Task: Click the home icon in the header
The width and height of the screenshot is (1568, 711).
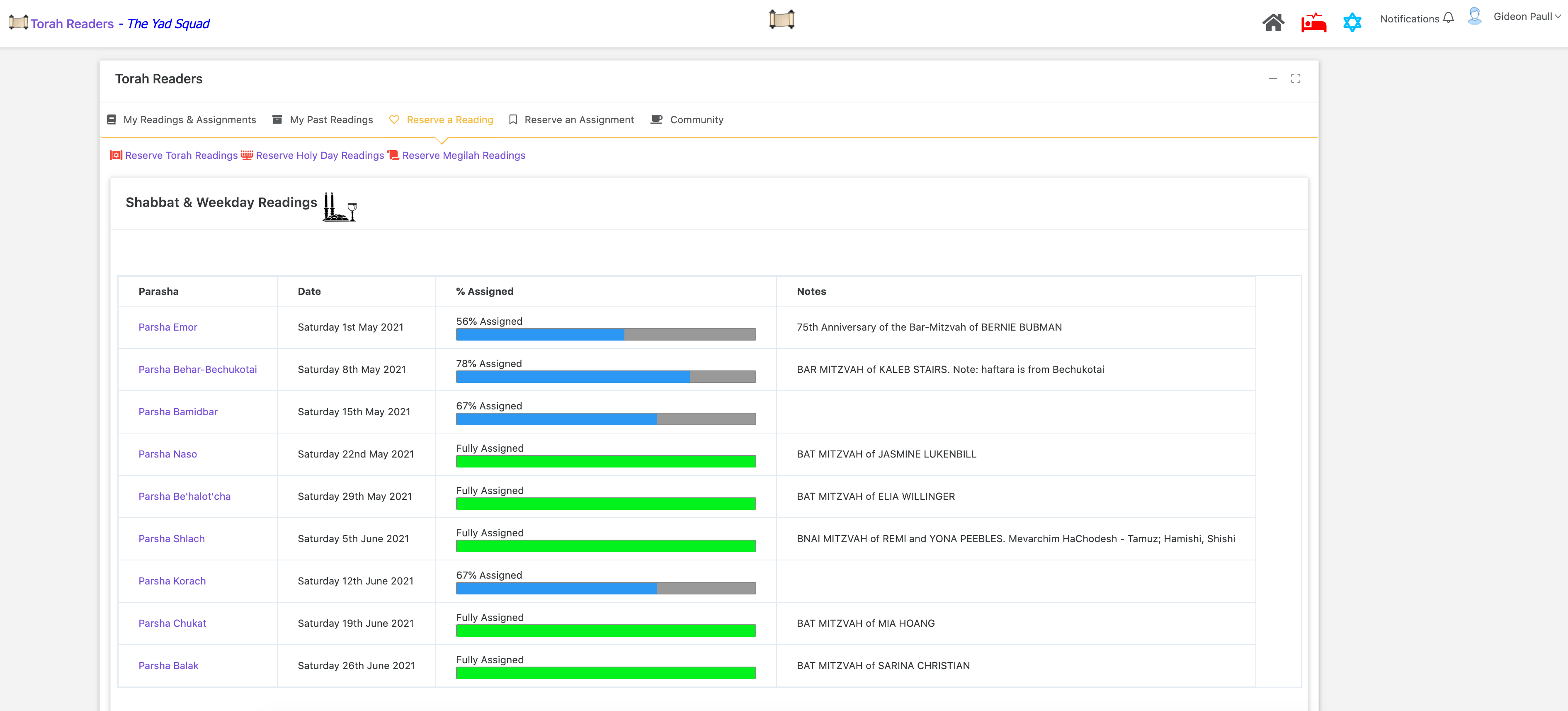Action: pos(1273,22)
